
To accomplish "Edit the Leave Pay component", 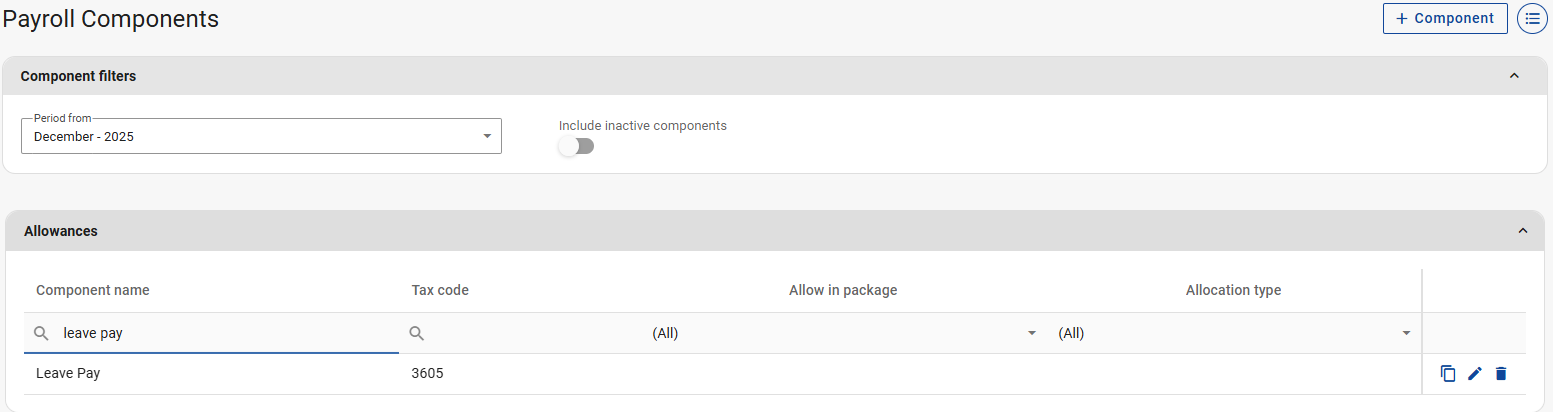I will [1474, 374].
